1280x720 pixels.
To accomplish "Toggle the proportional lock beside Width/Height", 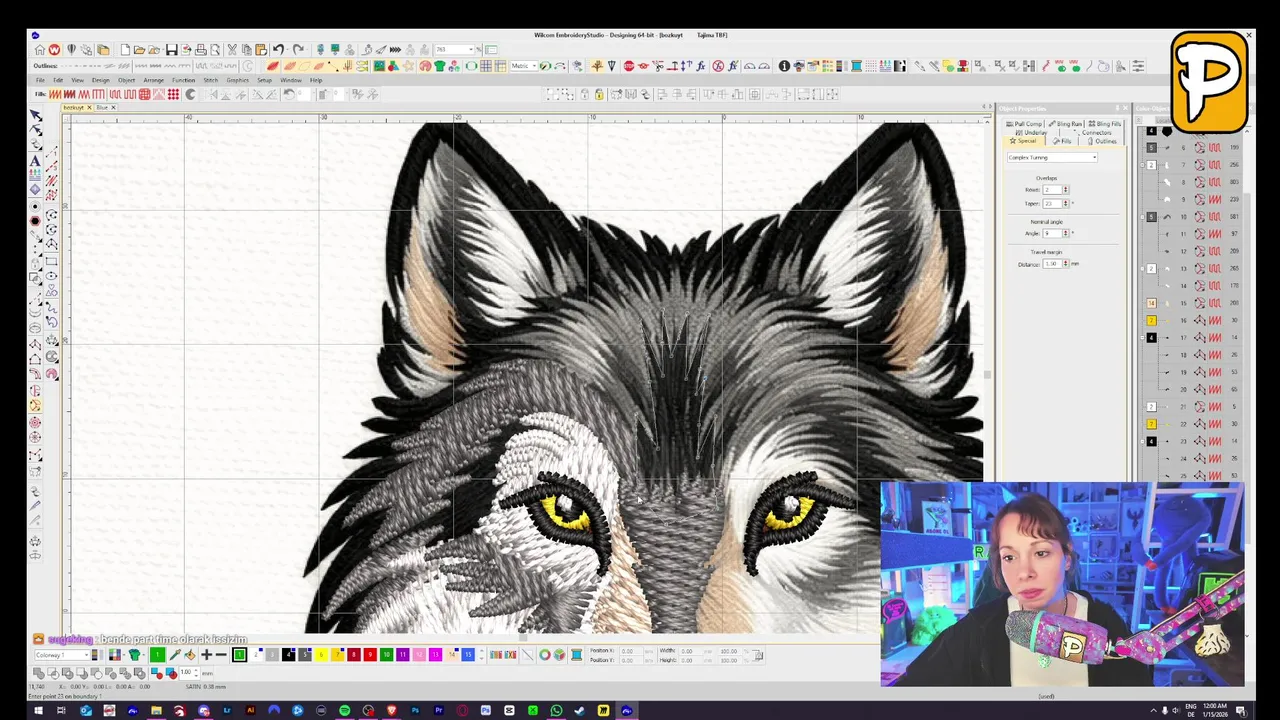I will tap(758, 655).
